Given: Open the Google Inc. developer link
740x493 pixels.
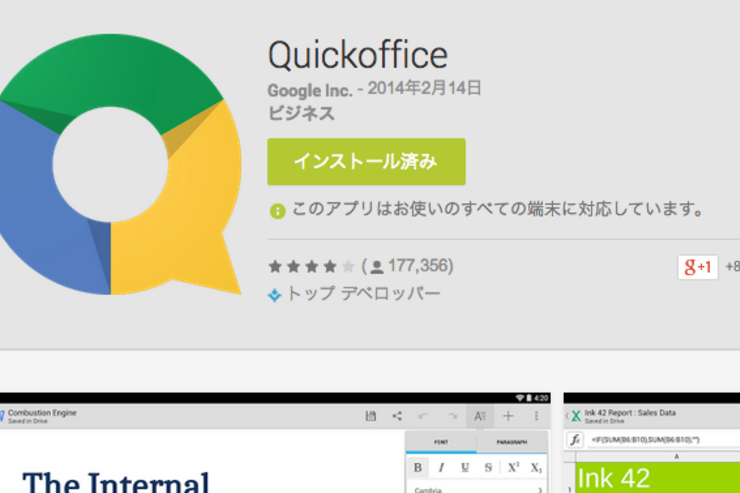Looking at the screenshot, I should pyautogui.click(x=310, y=90).
